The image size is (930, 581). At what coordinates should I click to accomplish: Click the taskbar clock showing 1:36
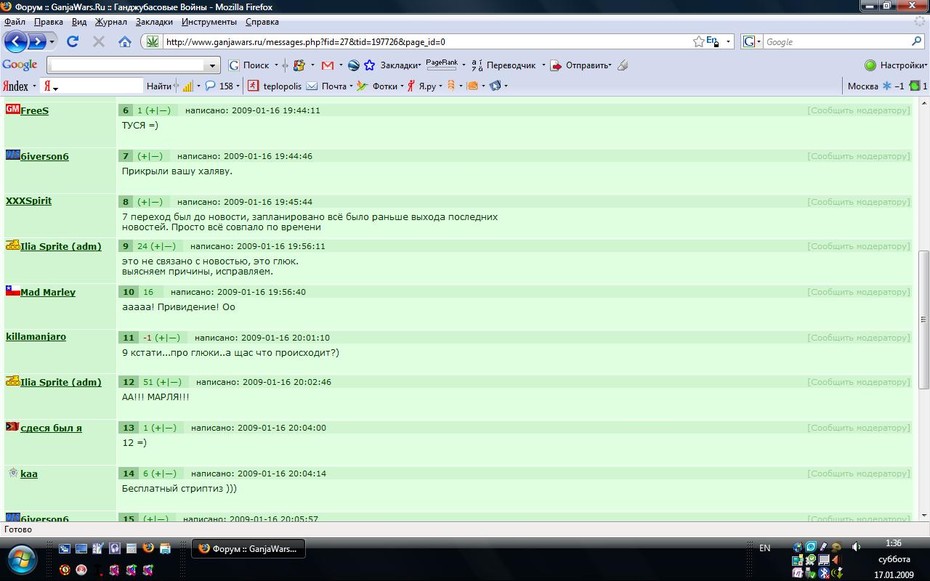click(x=893, y=543)
